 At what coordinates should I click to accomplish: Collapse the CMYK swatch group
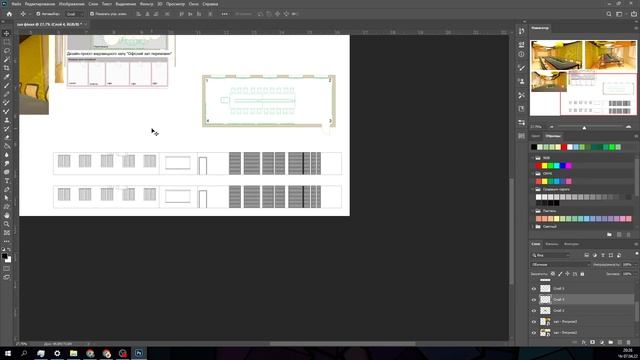[533, 173]
